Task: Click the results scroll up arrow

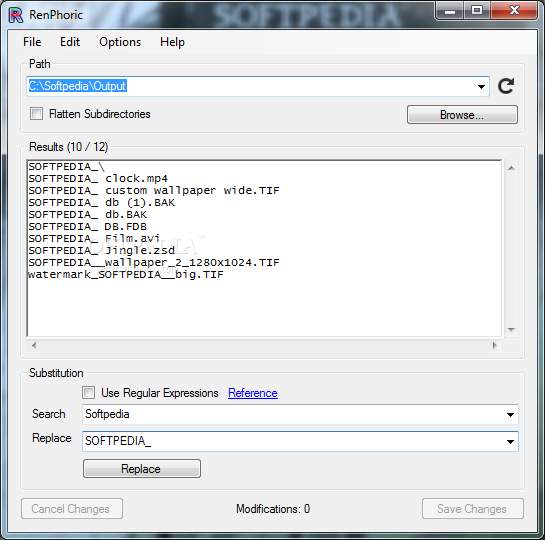Action: coord(511,168)
